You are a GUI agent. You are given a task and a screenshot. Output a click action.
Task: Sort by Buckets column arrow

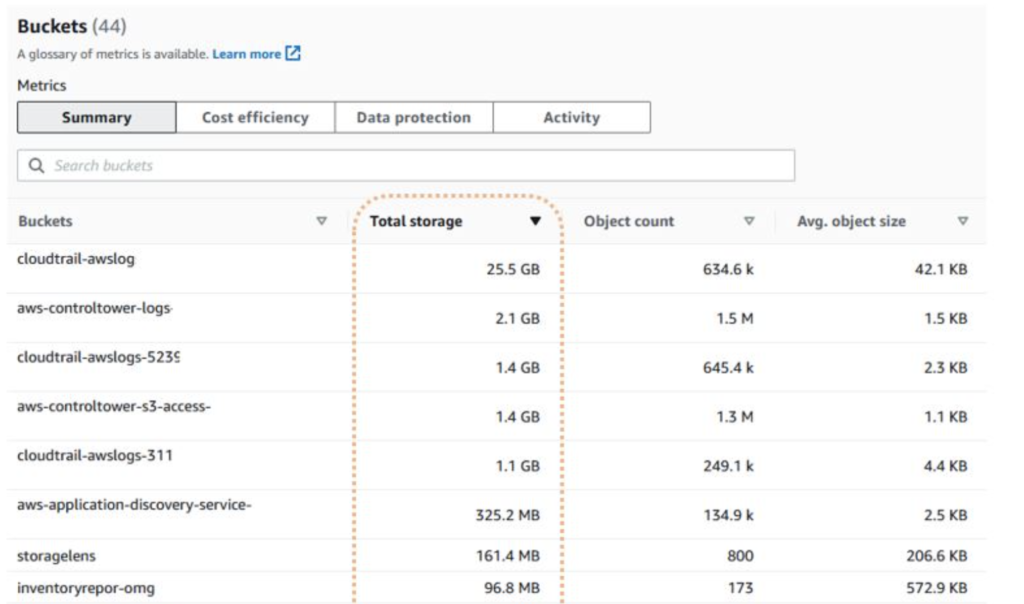pyautogui.click(x=321, y=221)
